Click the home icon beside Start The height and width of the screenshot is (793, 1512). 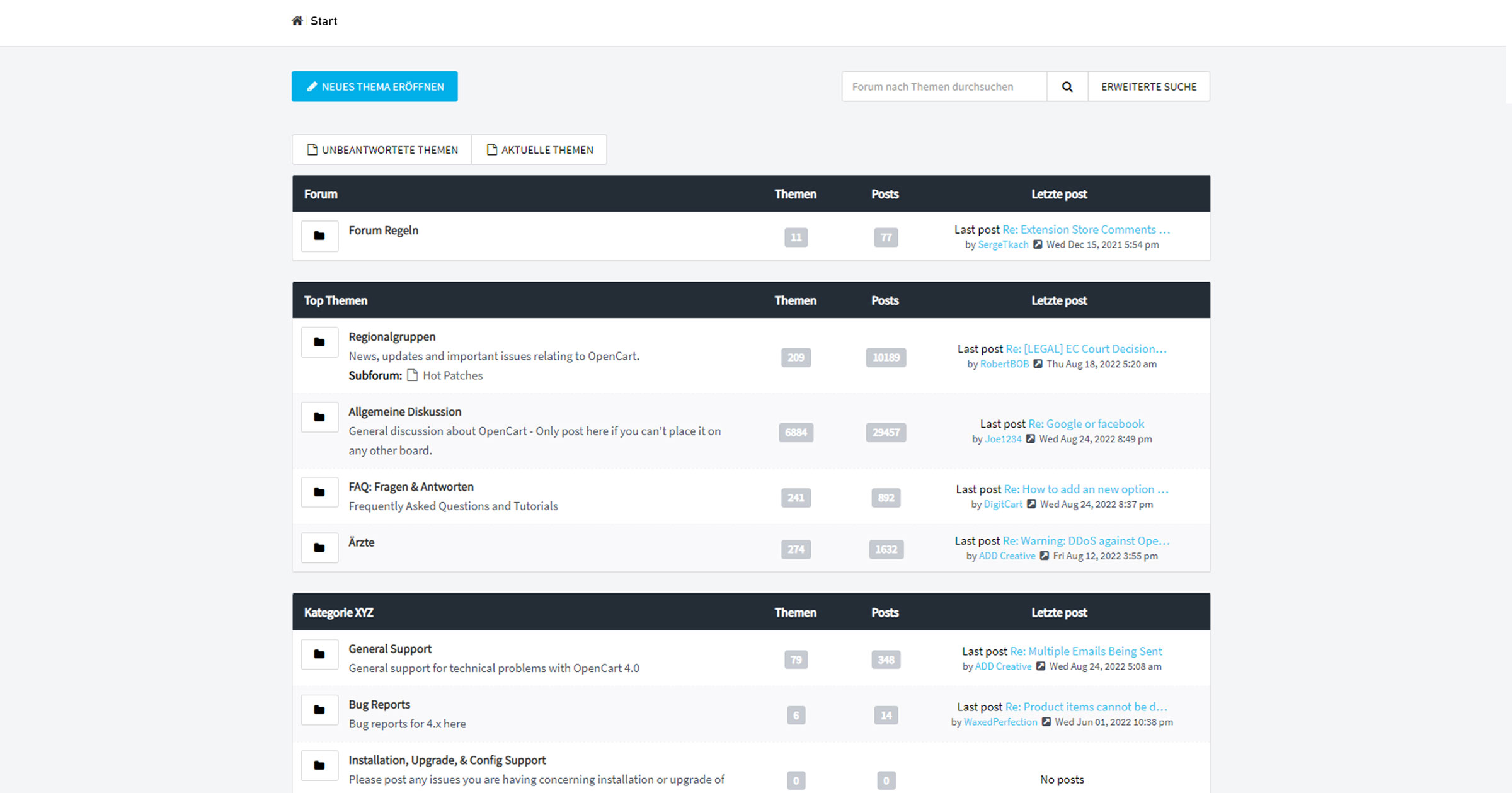(297, 21)
